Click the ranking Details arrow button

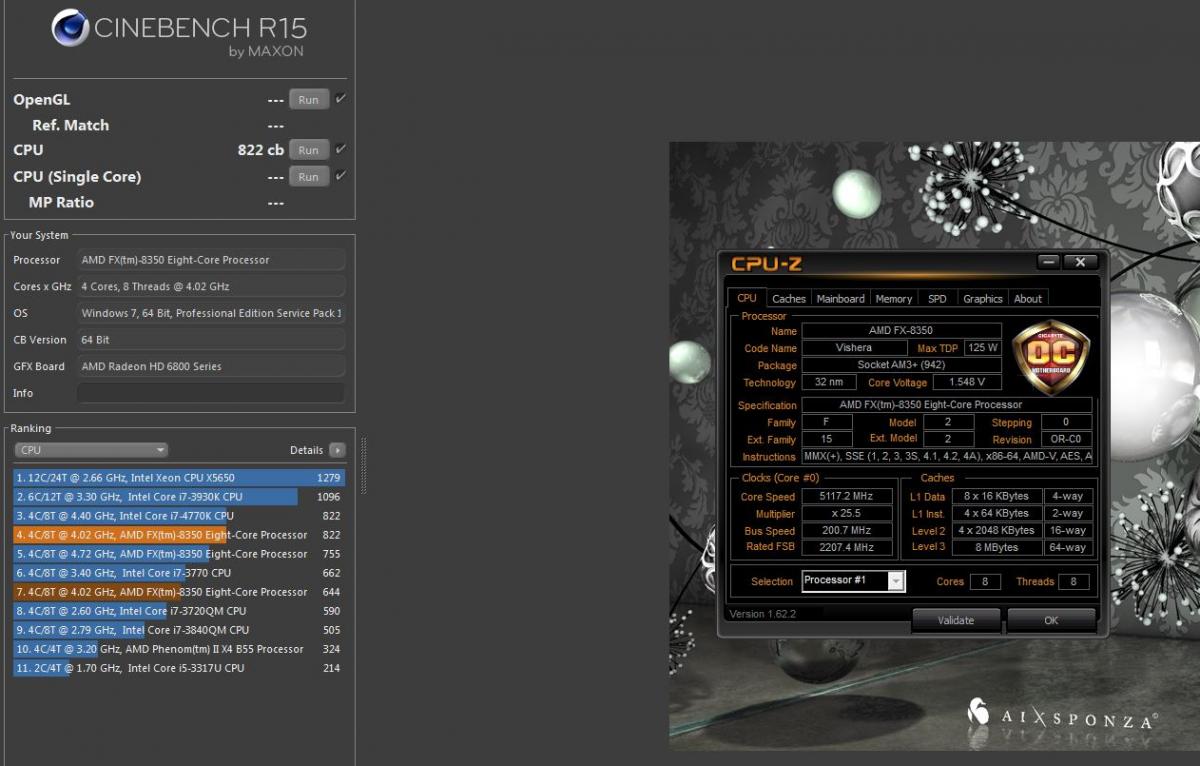point(337,450)
